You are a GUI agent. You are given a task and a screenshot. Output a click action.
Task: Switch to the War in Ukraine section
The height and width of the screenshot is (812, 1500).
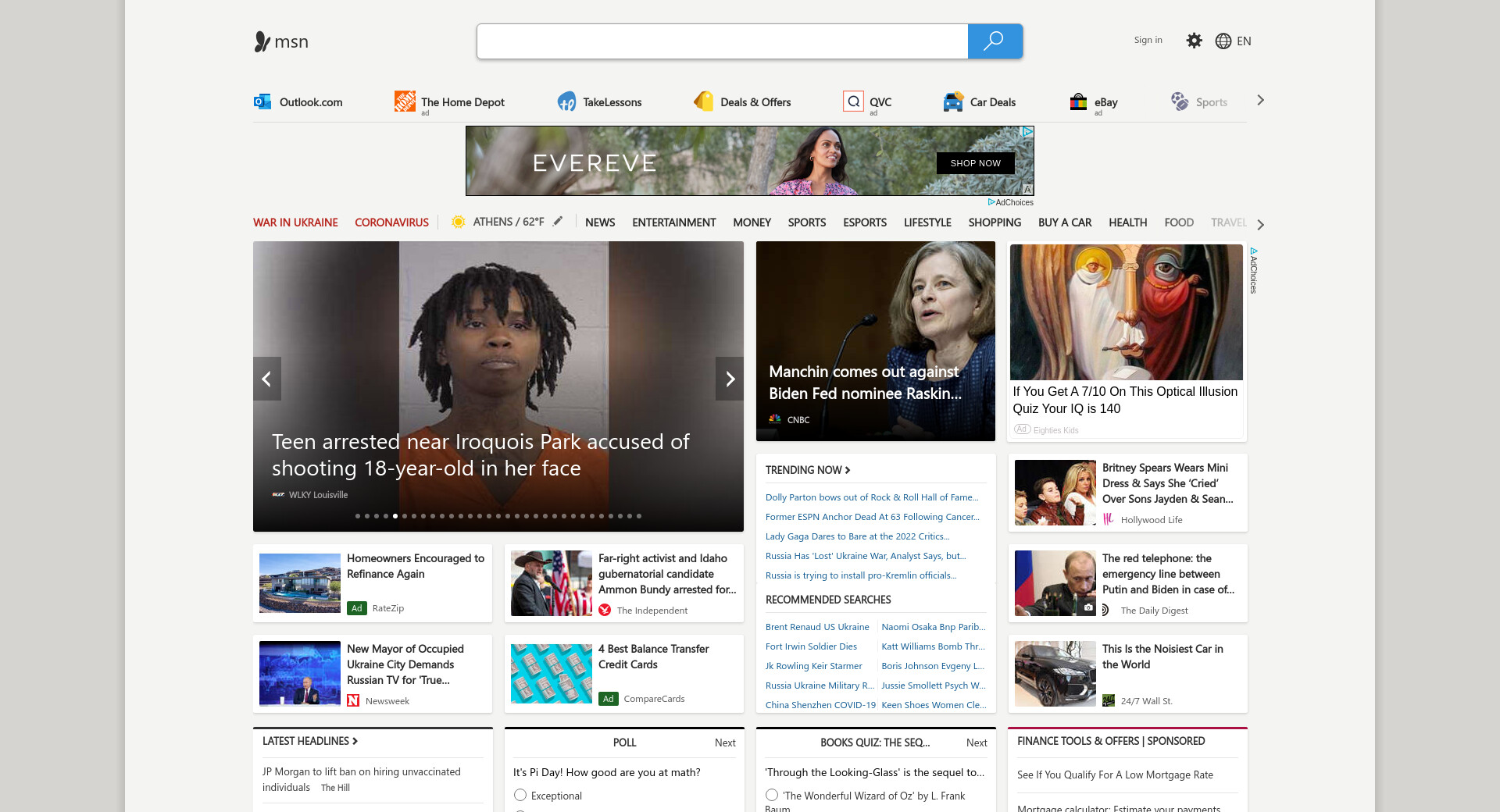[295, 223]
